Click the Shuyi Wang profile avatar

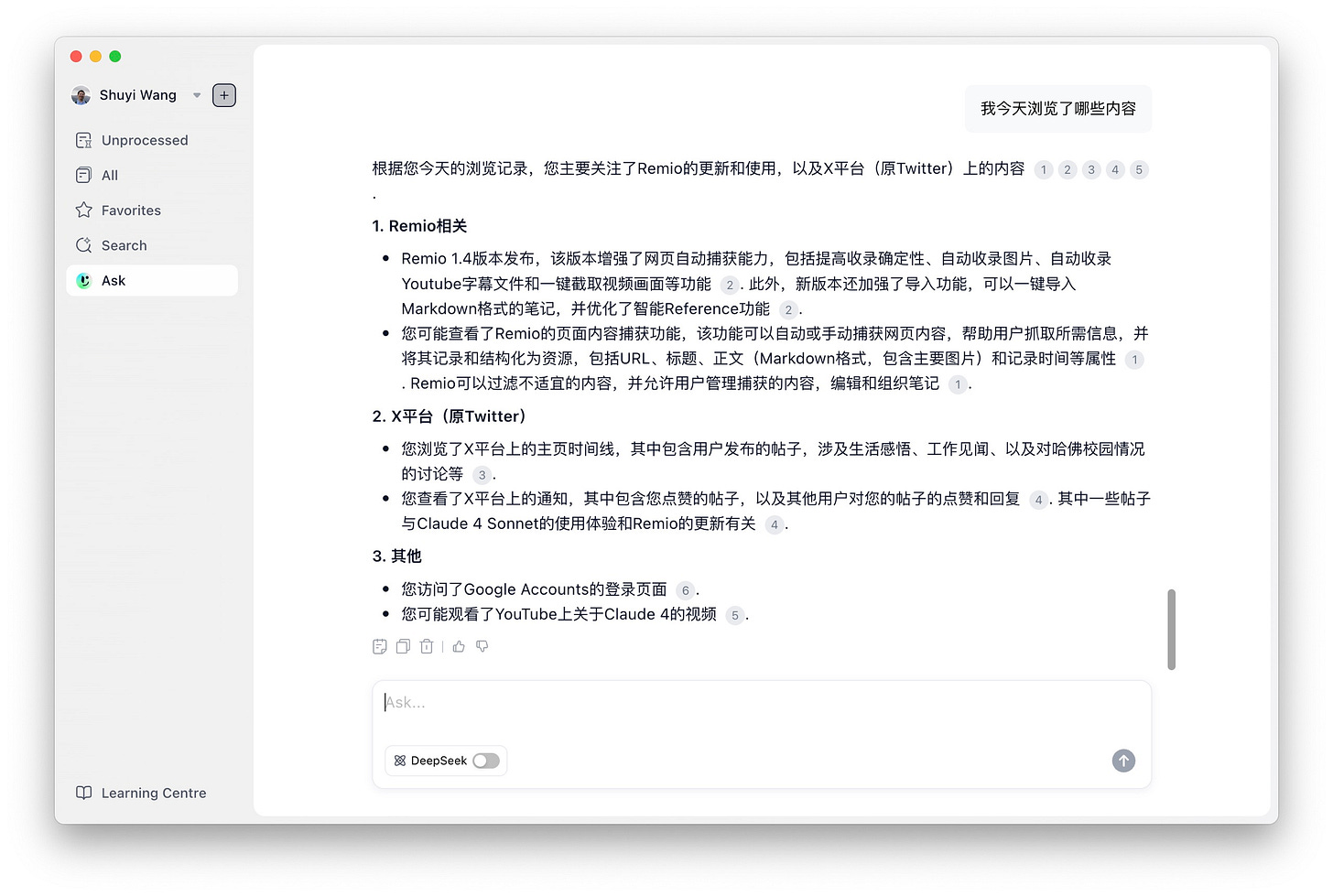pyautogui.click(x=81, y=95)
